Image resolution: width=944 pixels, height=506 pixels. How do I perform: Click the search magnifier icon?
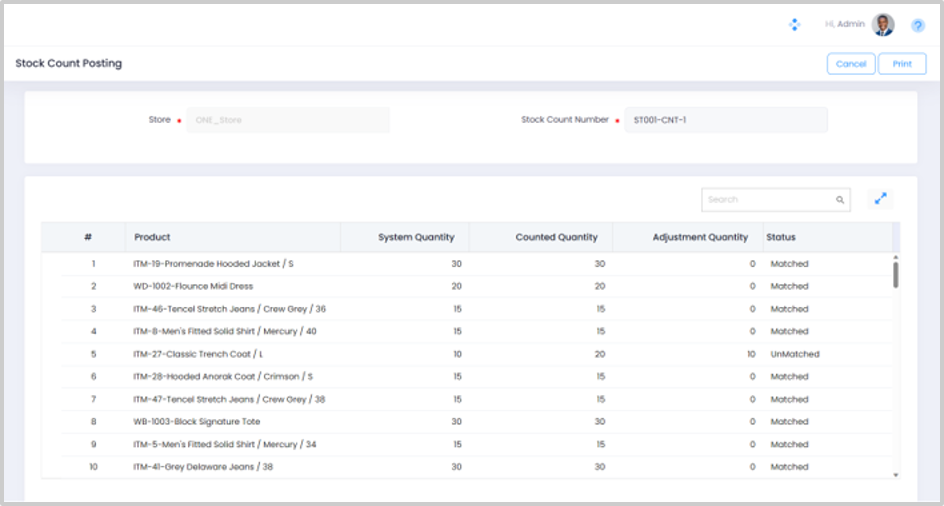point(840,200)
